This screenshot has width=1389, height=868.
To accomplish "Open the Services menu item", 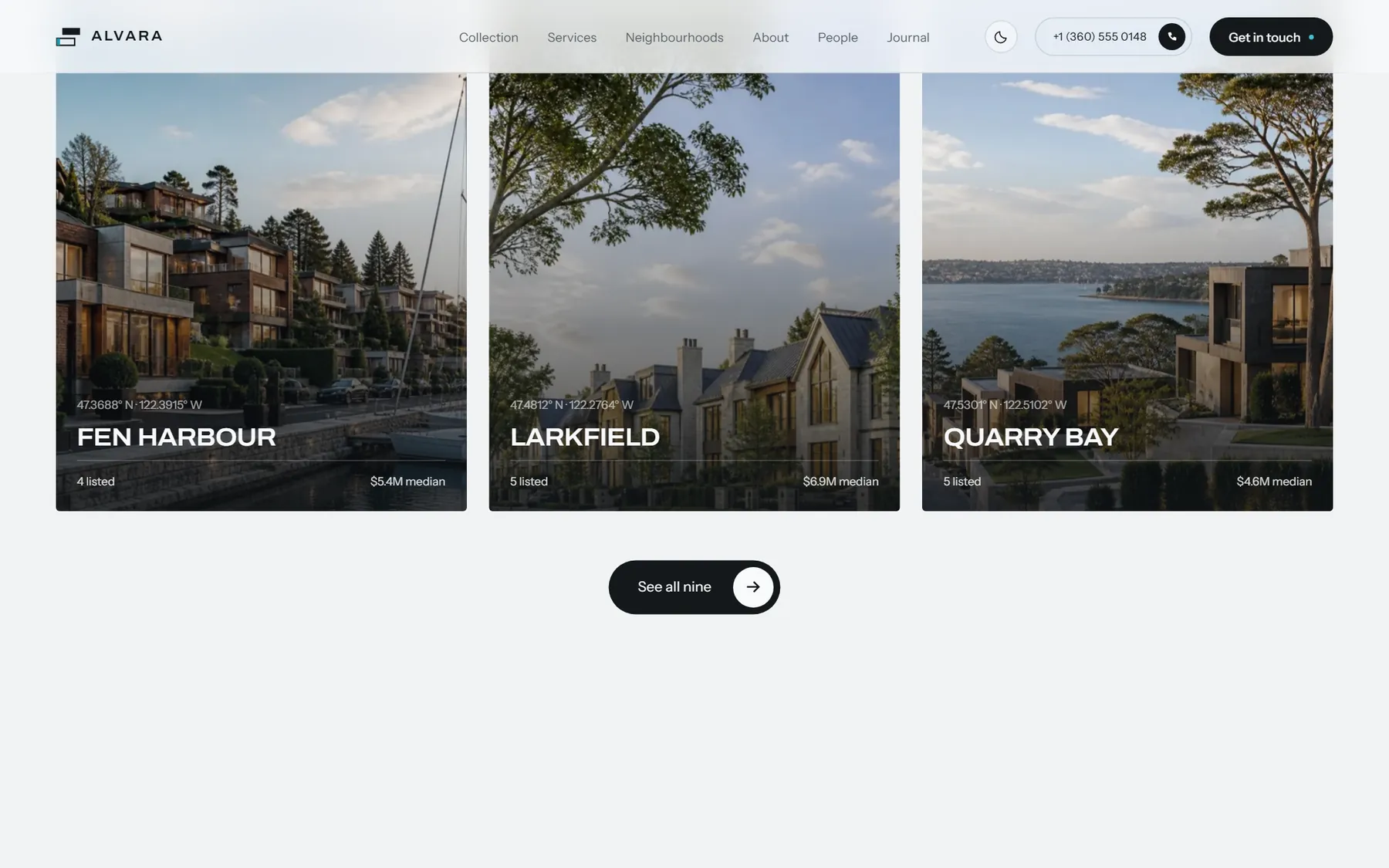I will [572, 37].
